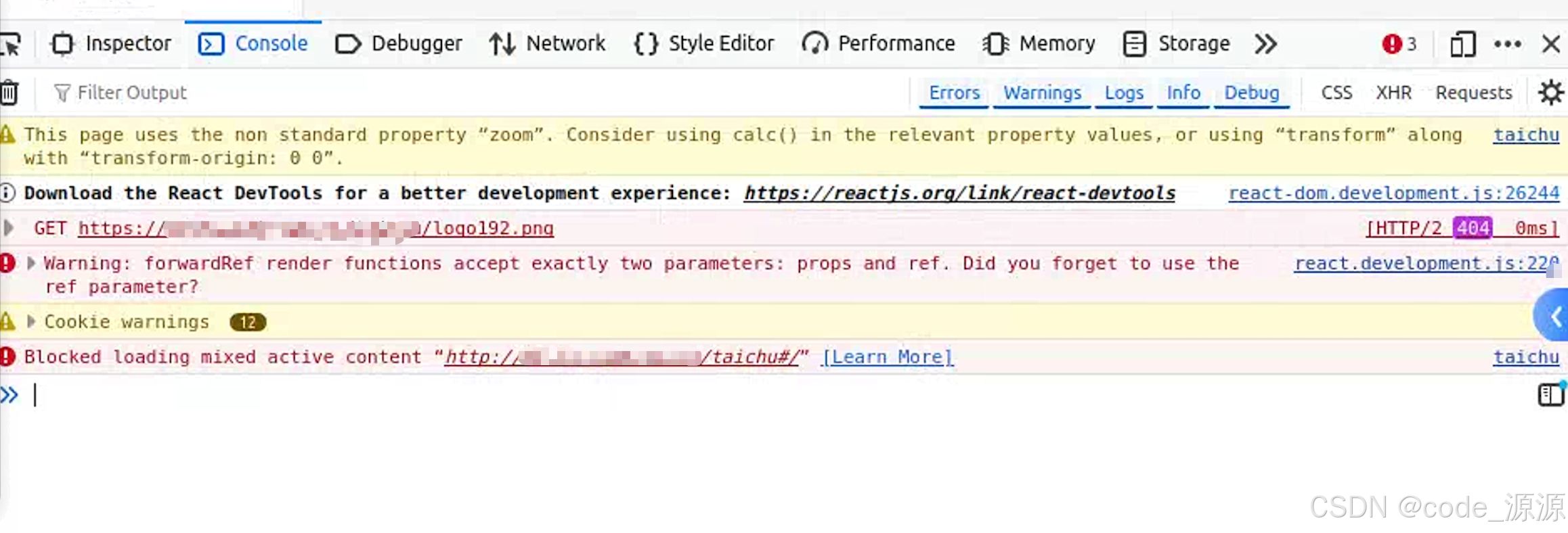
Task: Enable the Info log filter
Action: 1183,93
